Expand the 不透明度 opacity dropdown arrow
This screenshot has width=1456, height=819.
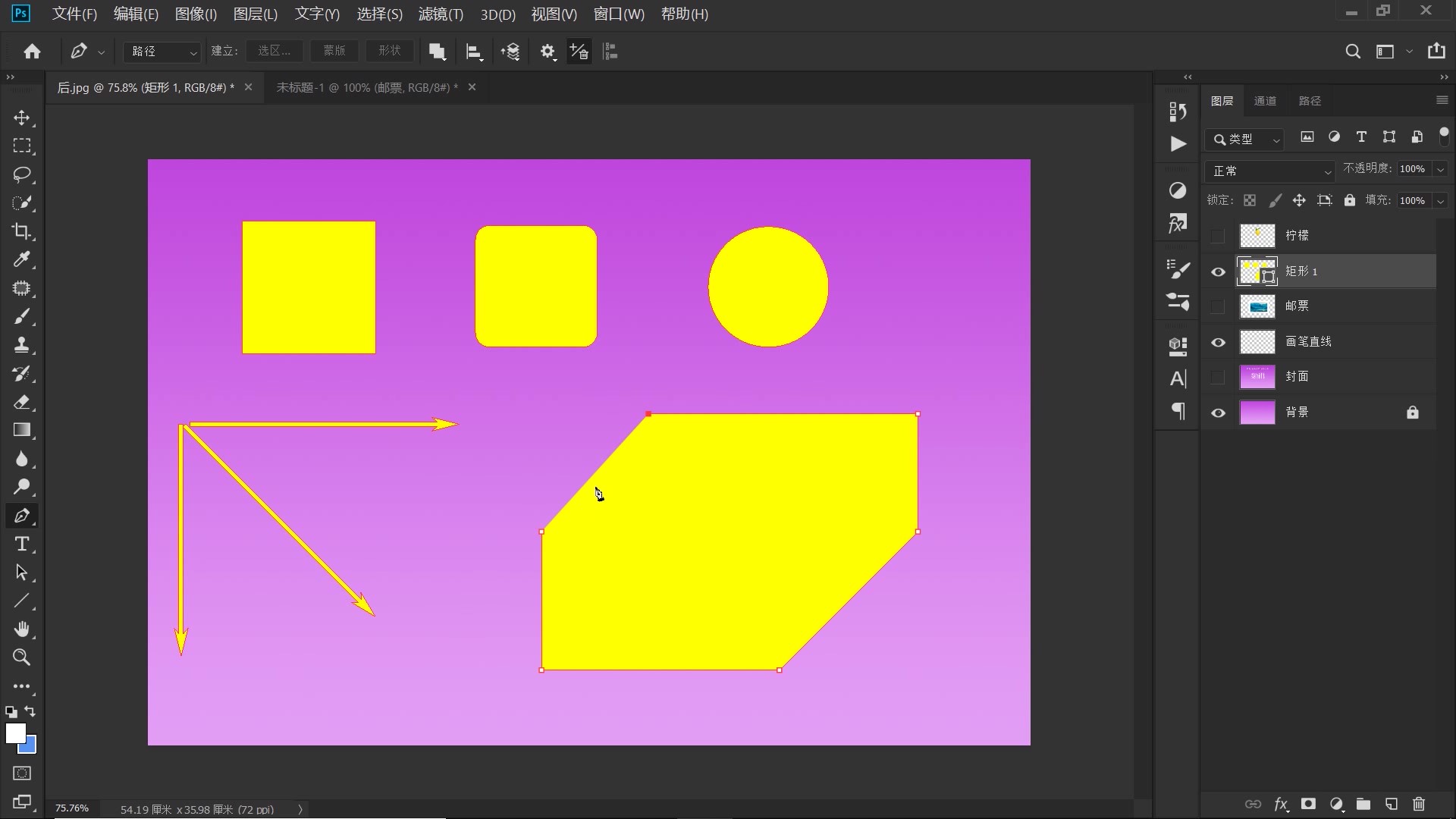(1440, 169)
